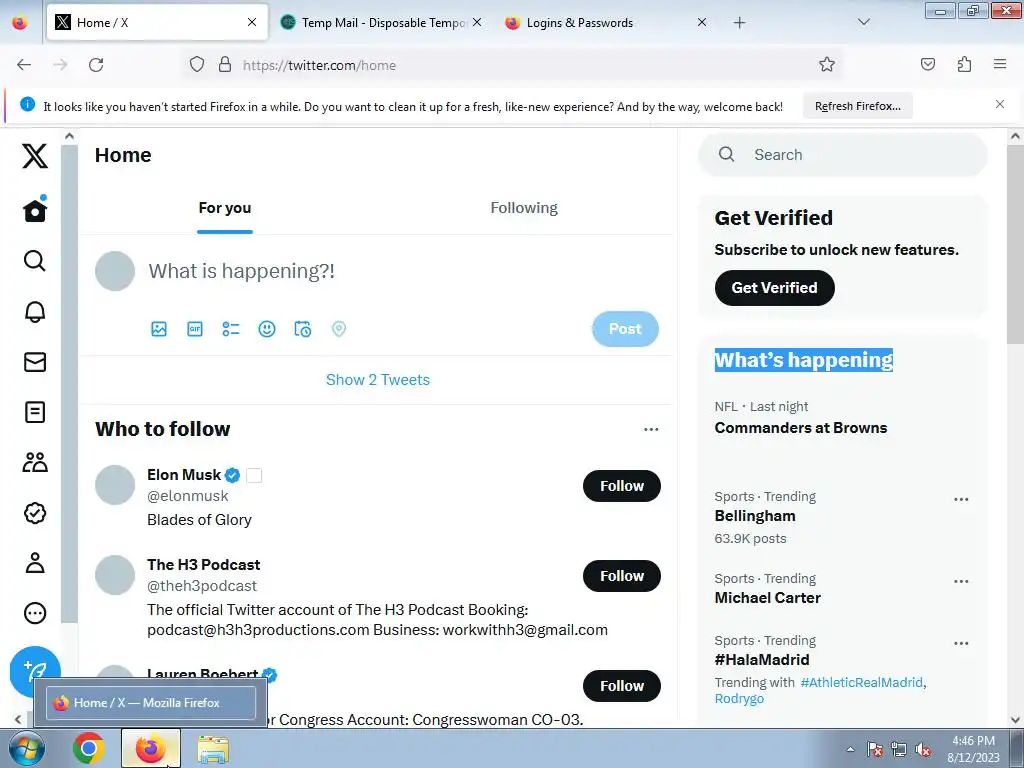Add media image icon to post
This screenshot has height=768, width=1024.
tap(159, 328)
